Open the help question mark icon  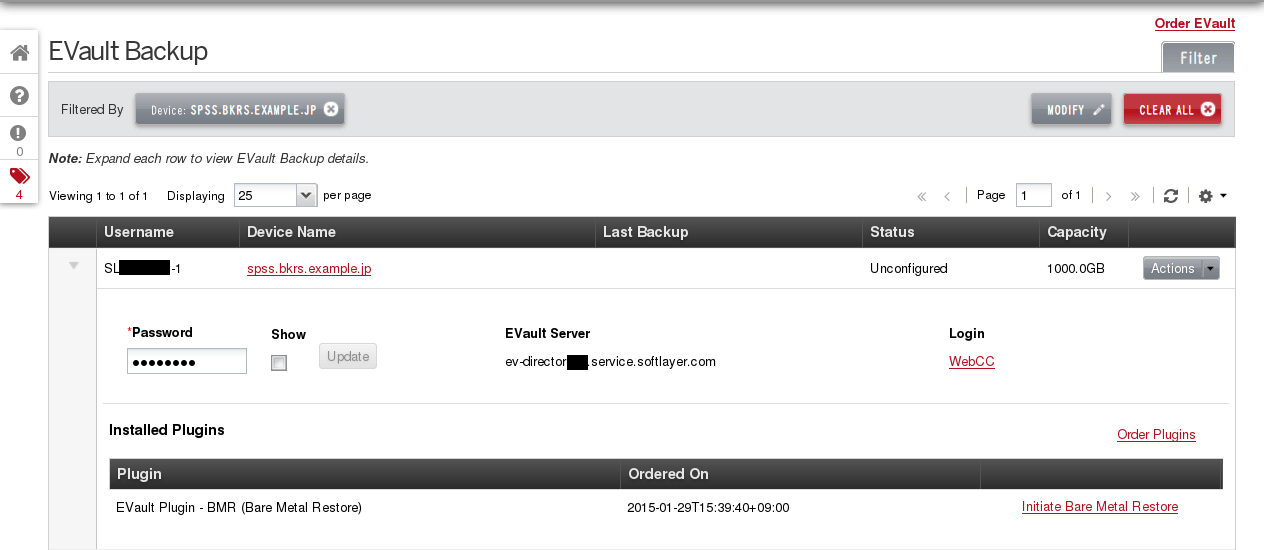[19, 95]
